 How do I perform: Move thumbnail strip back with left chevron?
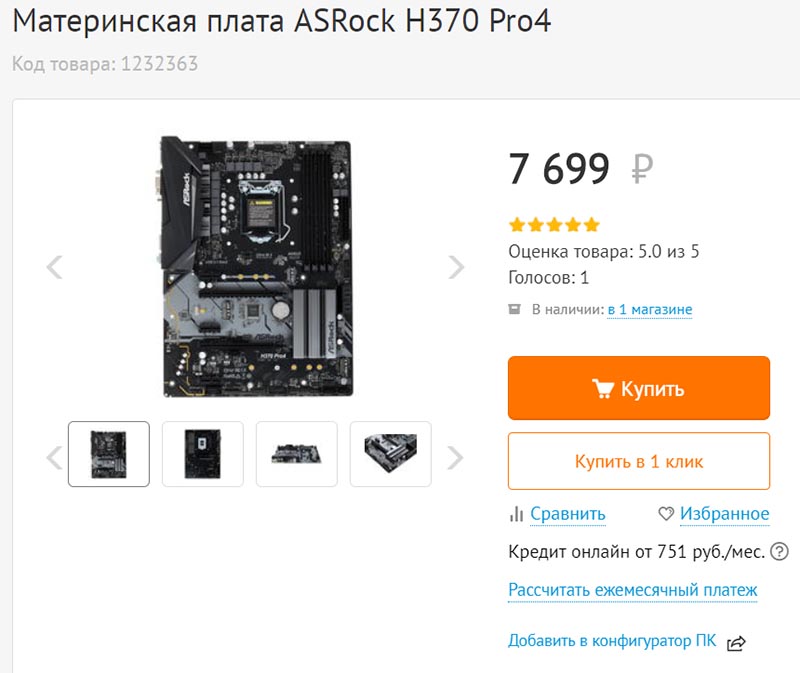point(55,458)
